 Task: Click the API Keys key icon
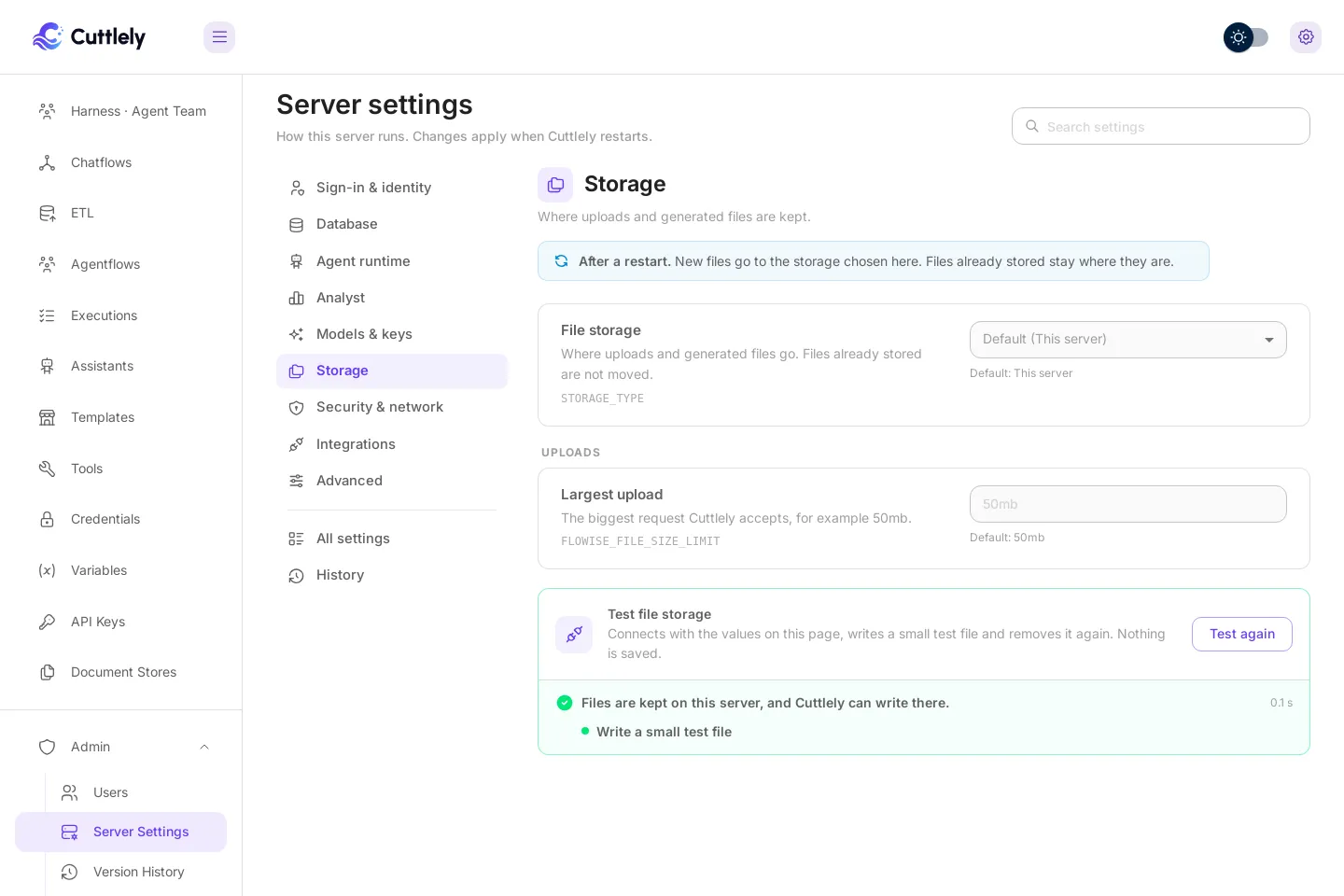click(47, 622)
